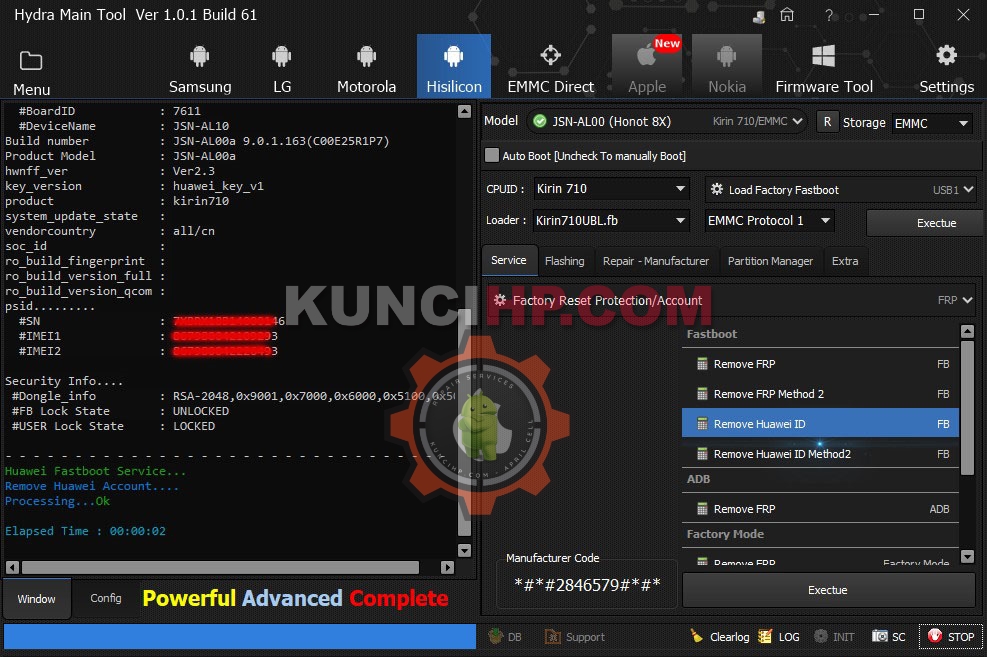The image size is (987, 657).
Task: Click the blue progress bar
Action: (240, 636)
